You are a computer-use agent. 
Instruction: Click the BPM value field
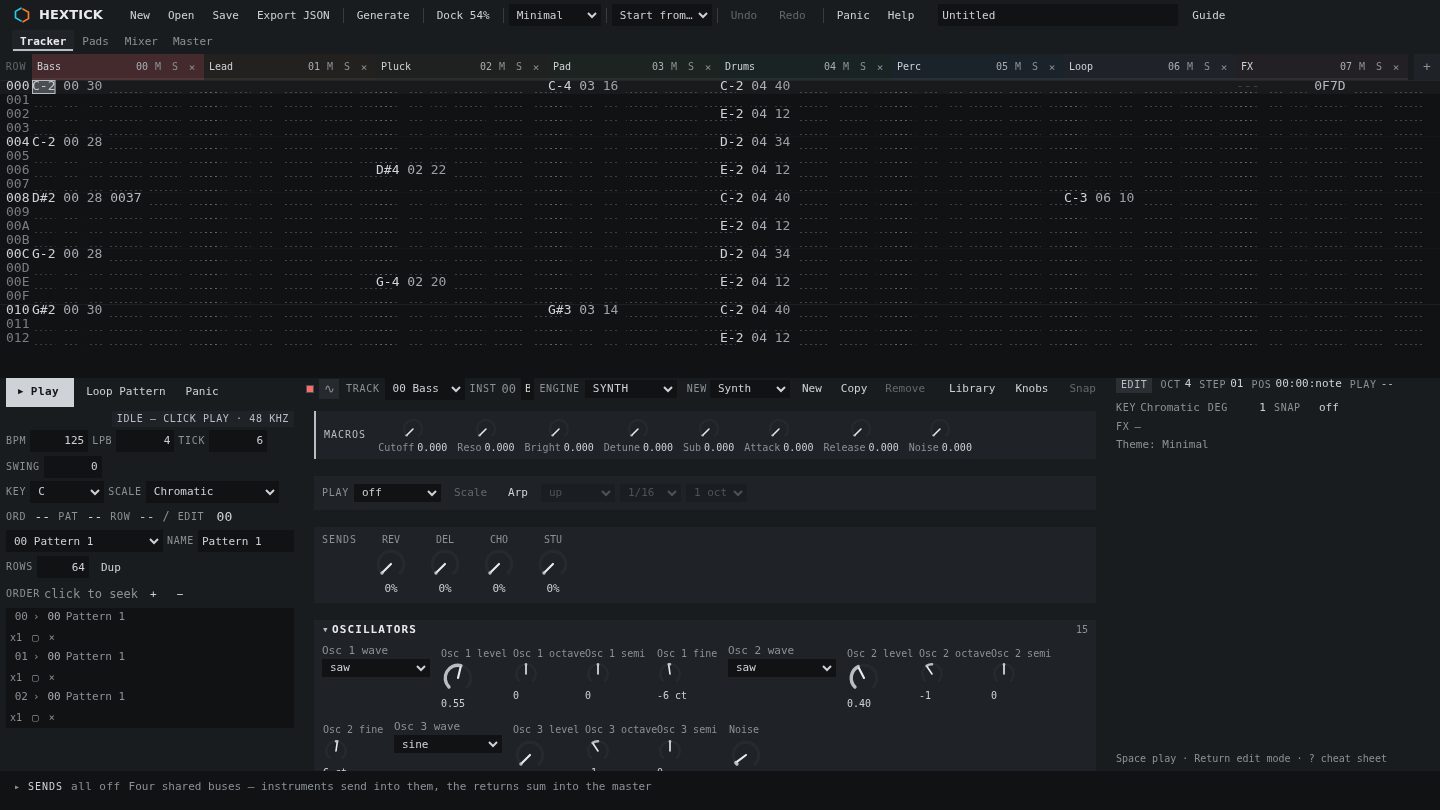(59, 441)
